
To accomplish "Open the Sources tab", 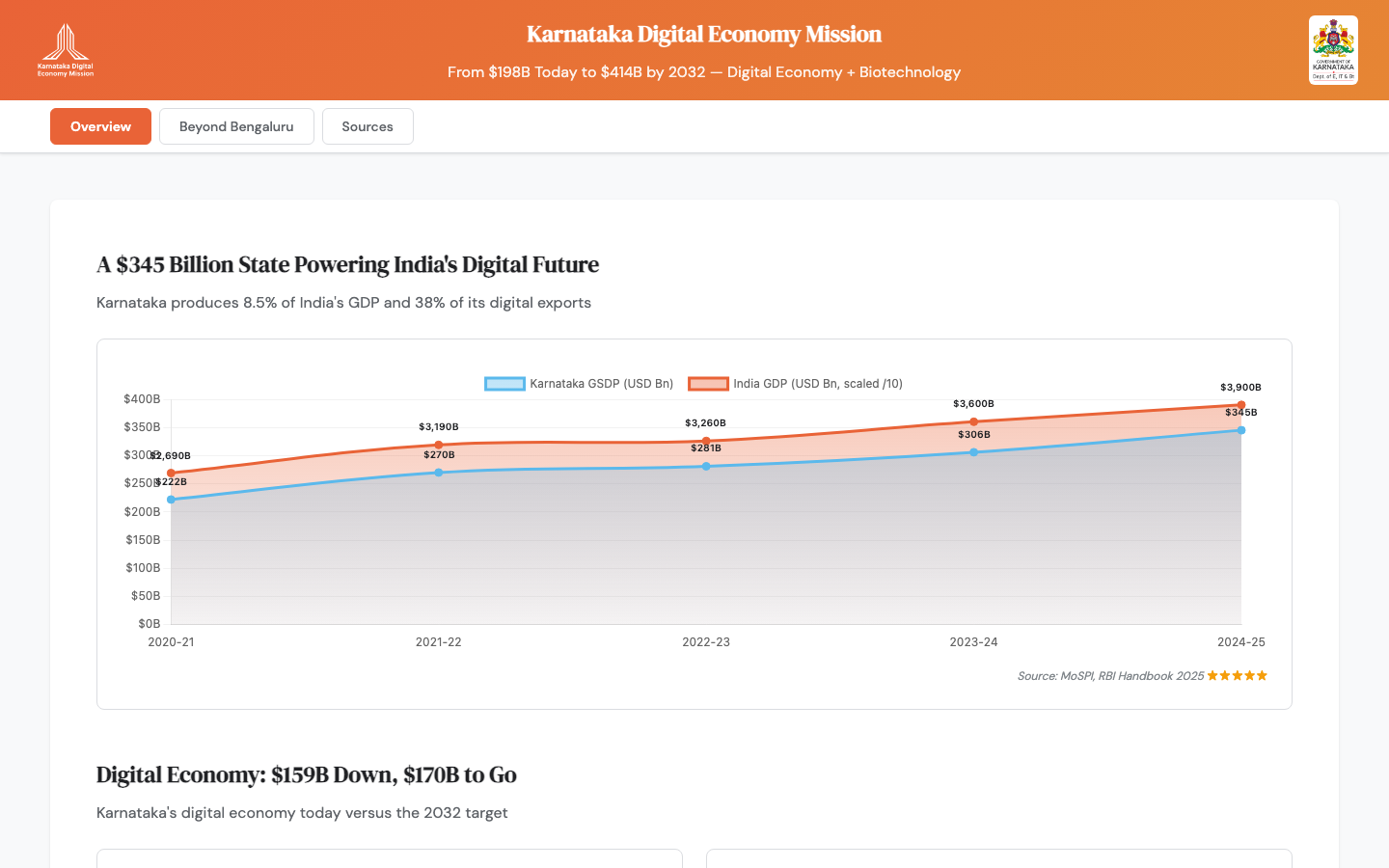I will click(368, 126).
